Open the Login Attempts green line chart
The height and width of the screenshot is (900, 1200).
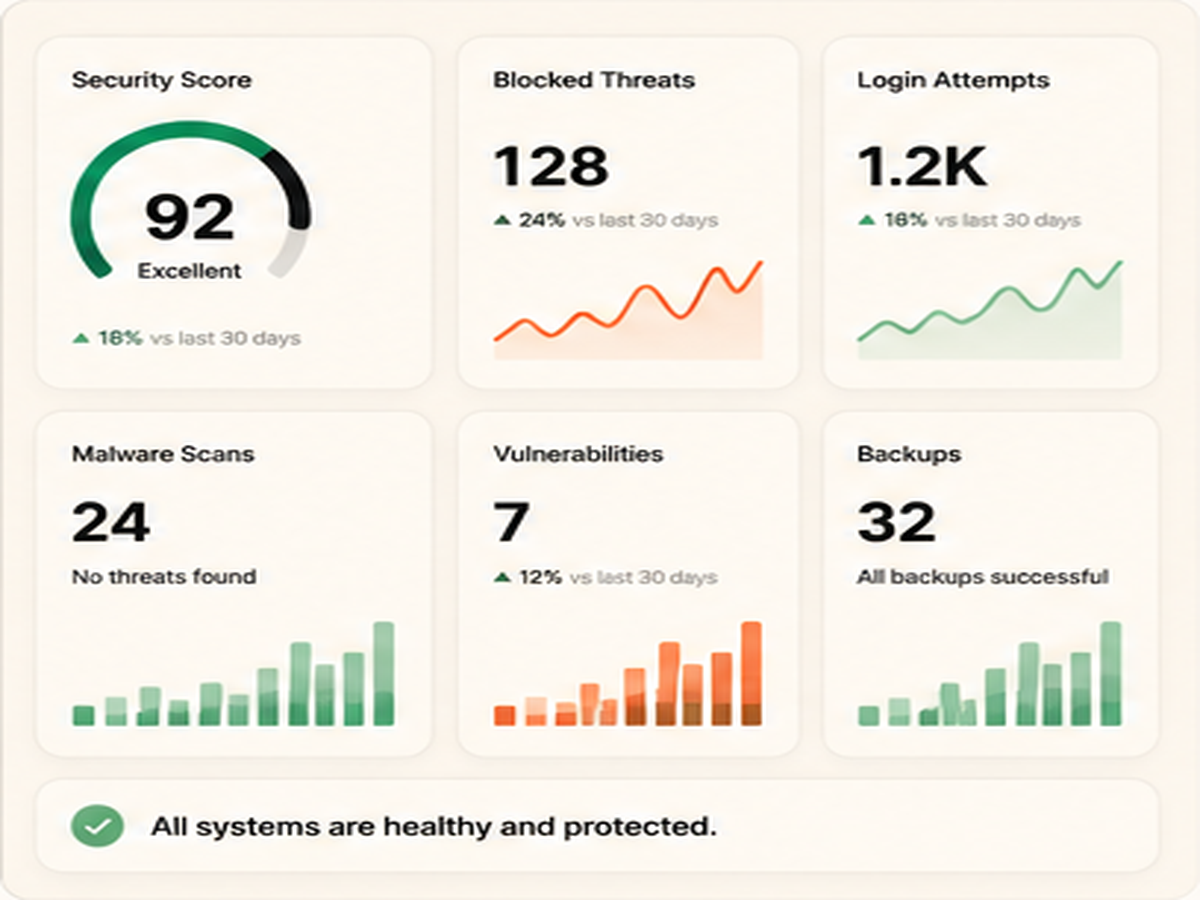point(990,309)
